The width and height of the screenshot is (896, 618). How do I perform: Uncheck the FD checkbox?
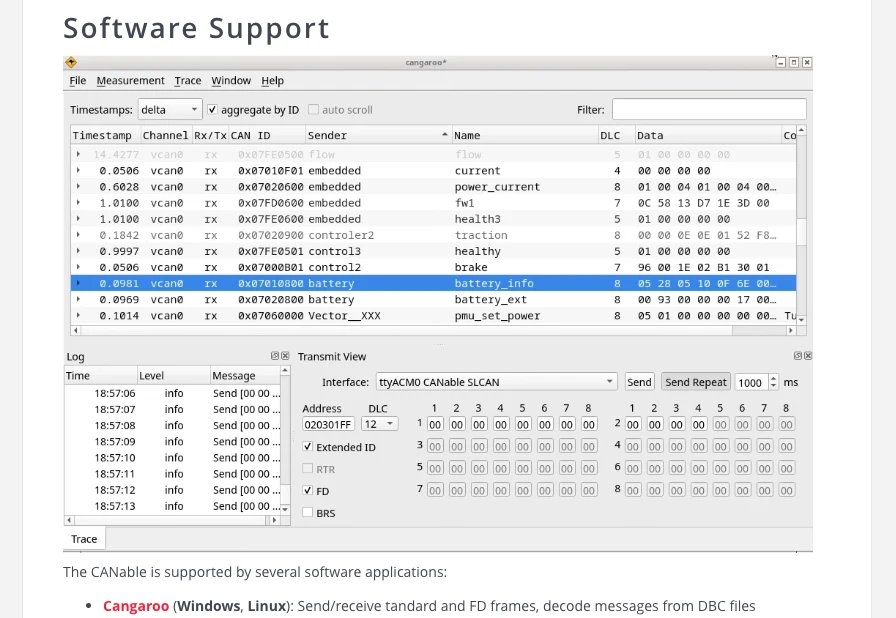tap(308, 491)
